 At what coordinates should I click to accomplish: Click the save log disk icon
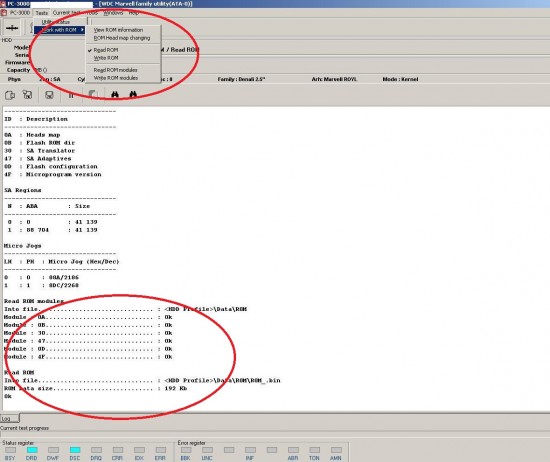pyautogui.click(x=49, y=95)
